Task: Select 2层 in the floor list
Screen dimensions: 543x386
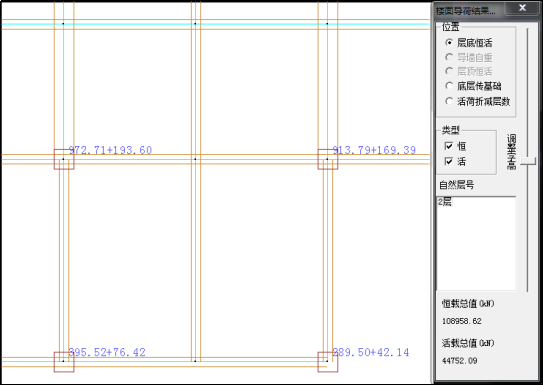Action: (x=445, y=202)
